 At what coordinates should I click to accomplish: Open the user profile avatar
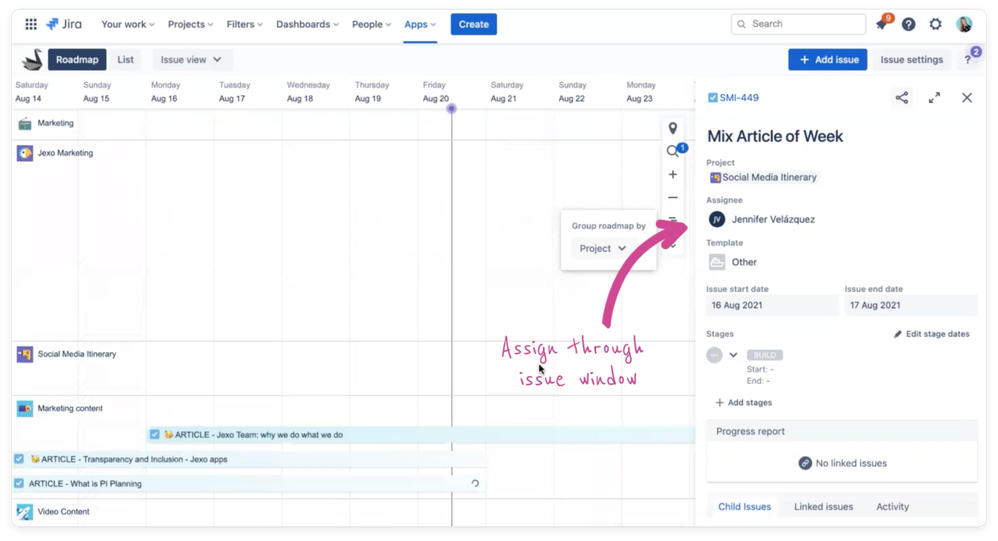tap(964, 24)
